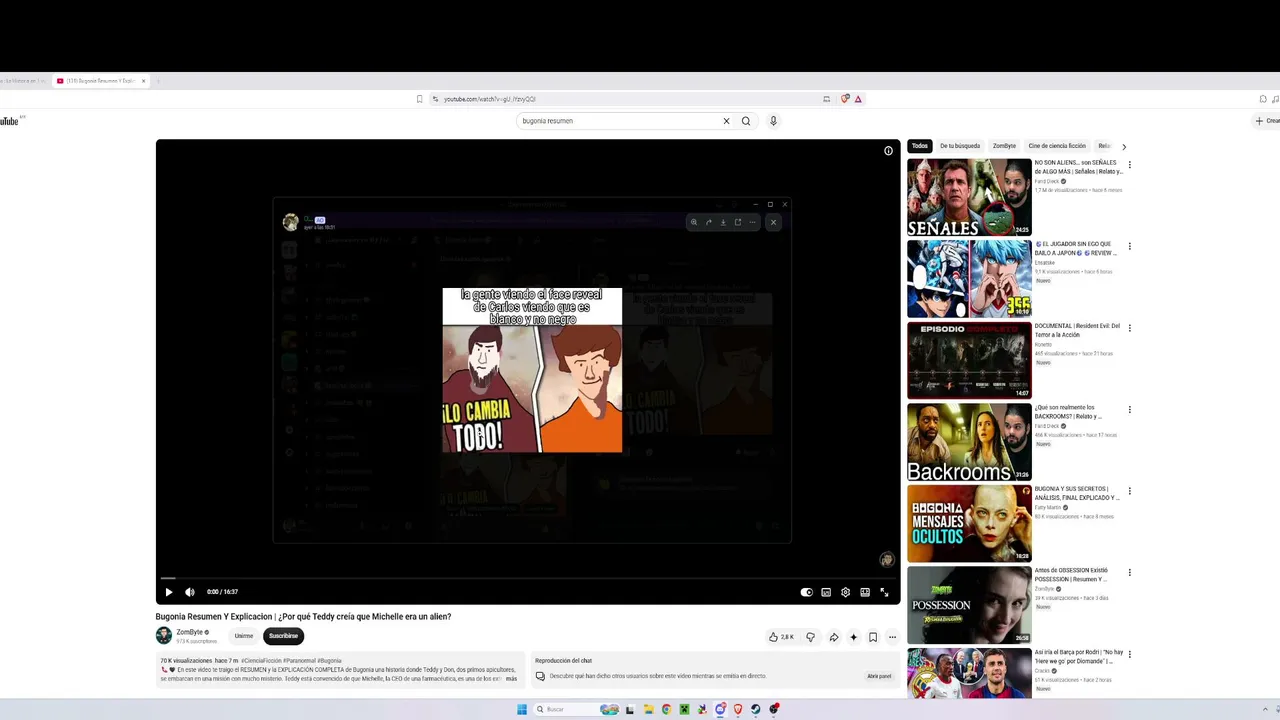Show more filter chips with arrow
1280x720 pixels.
[x=1124, y=147]
